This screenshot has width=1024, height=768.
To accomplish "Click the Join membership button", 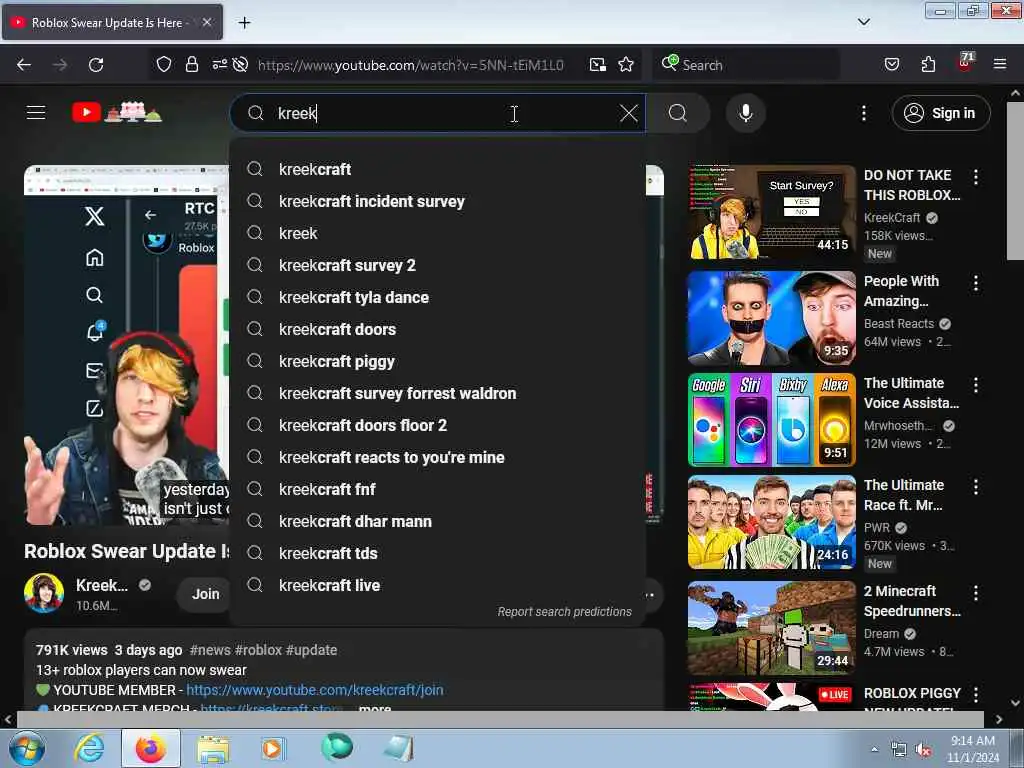I will coord(204,594).
